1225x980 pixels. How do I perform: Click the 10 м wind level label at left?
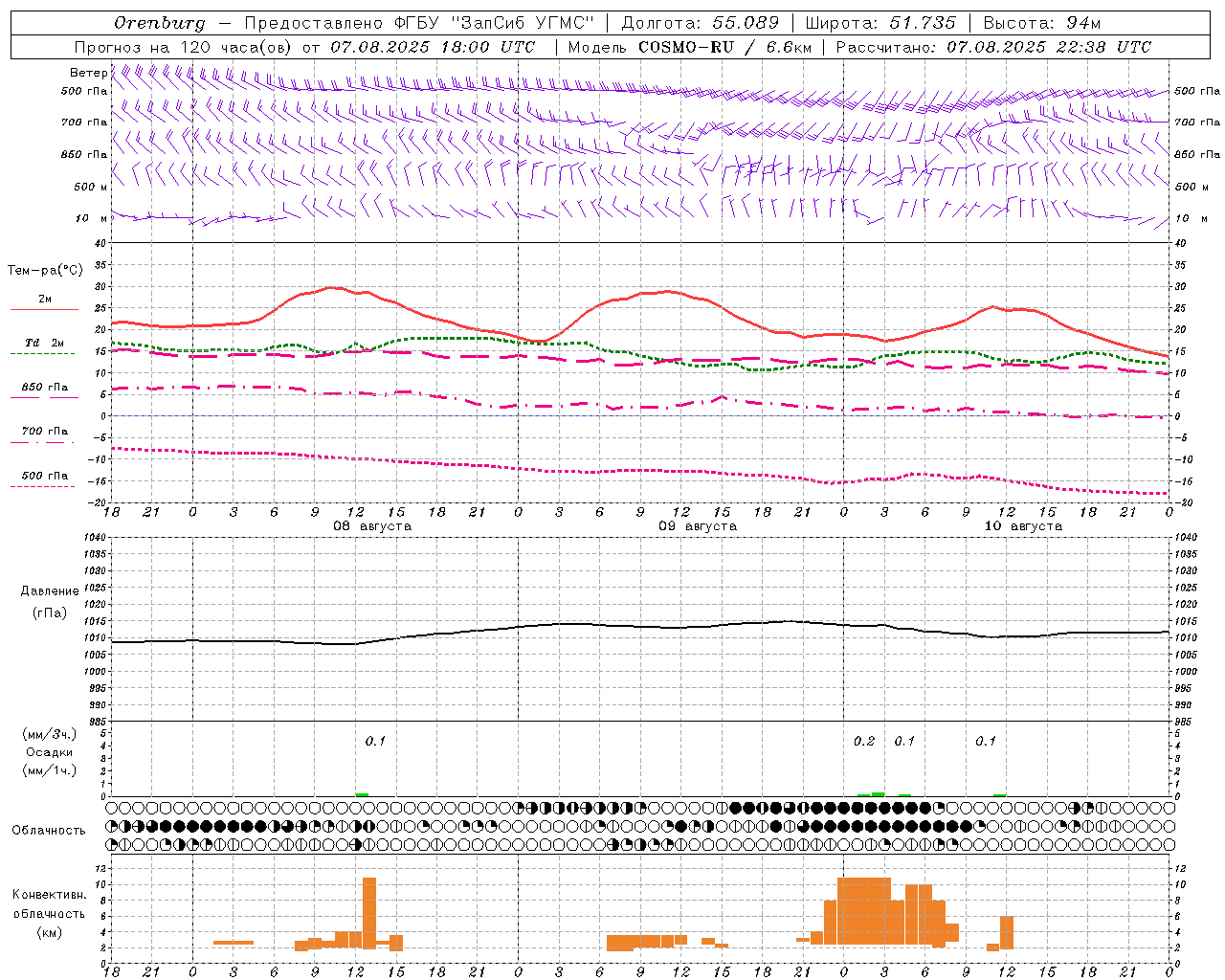coord(93,219)
